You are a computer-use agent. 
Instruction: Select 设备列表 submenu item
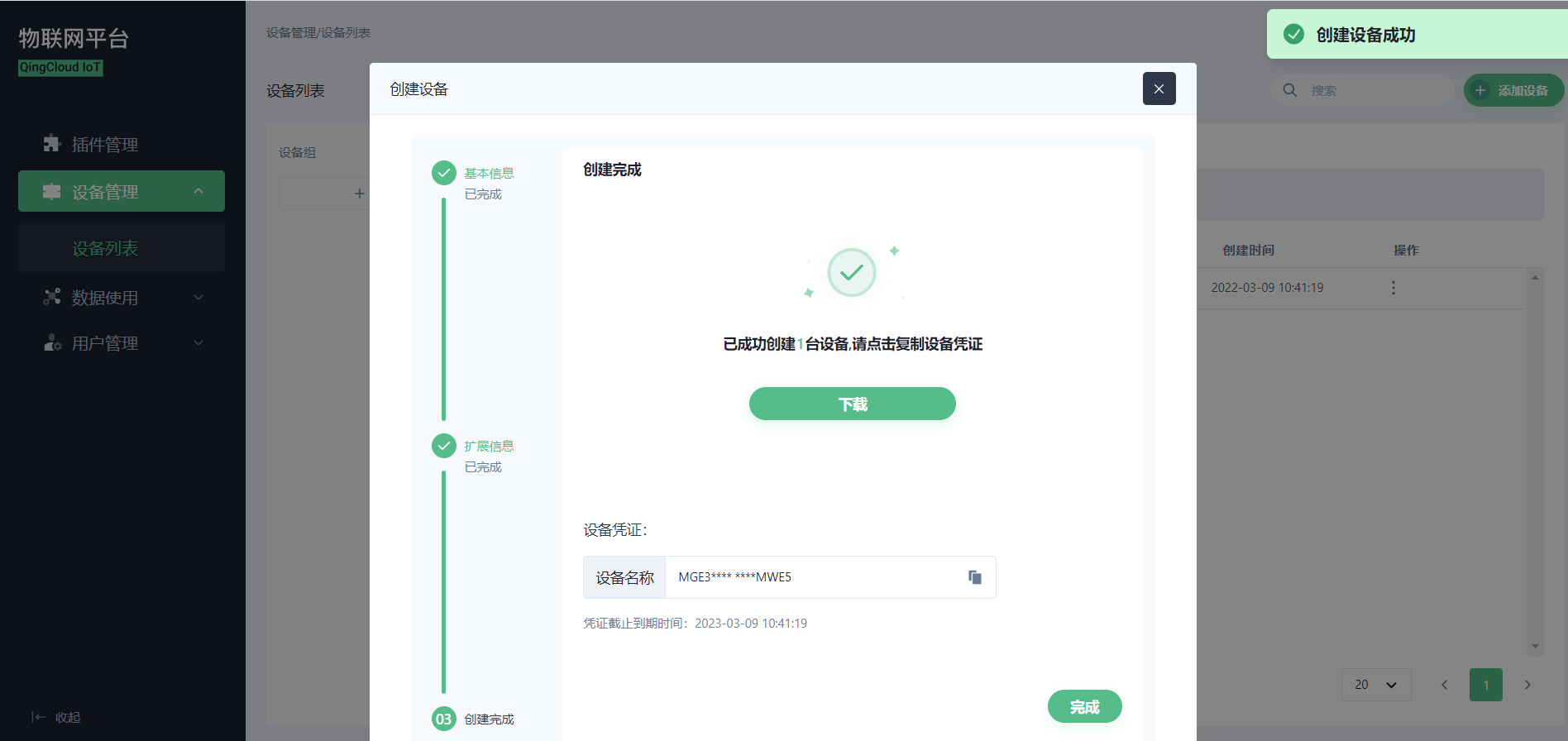105,248
